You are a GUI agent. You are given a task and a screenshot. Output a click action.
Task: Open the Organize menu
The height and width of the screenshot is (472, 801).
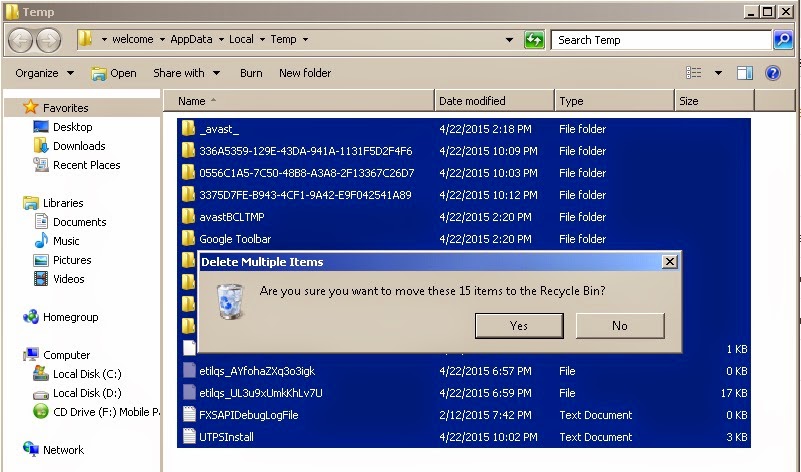coord(44,73)
